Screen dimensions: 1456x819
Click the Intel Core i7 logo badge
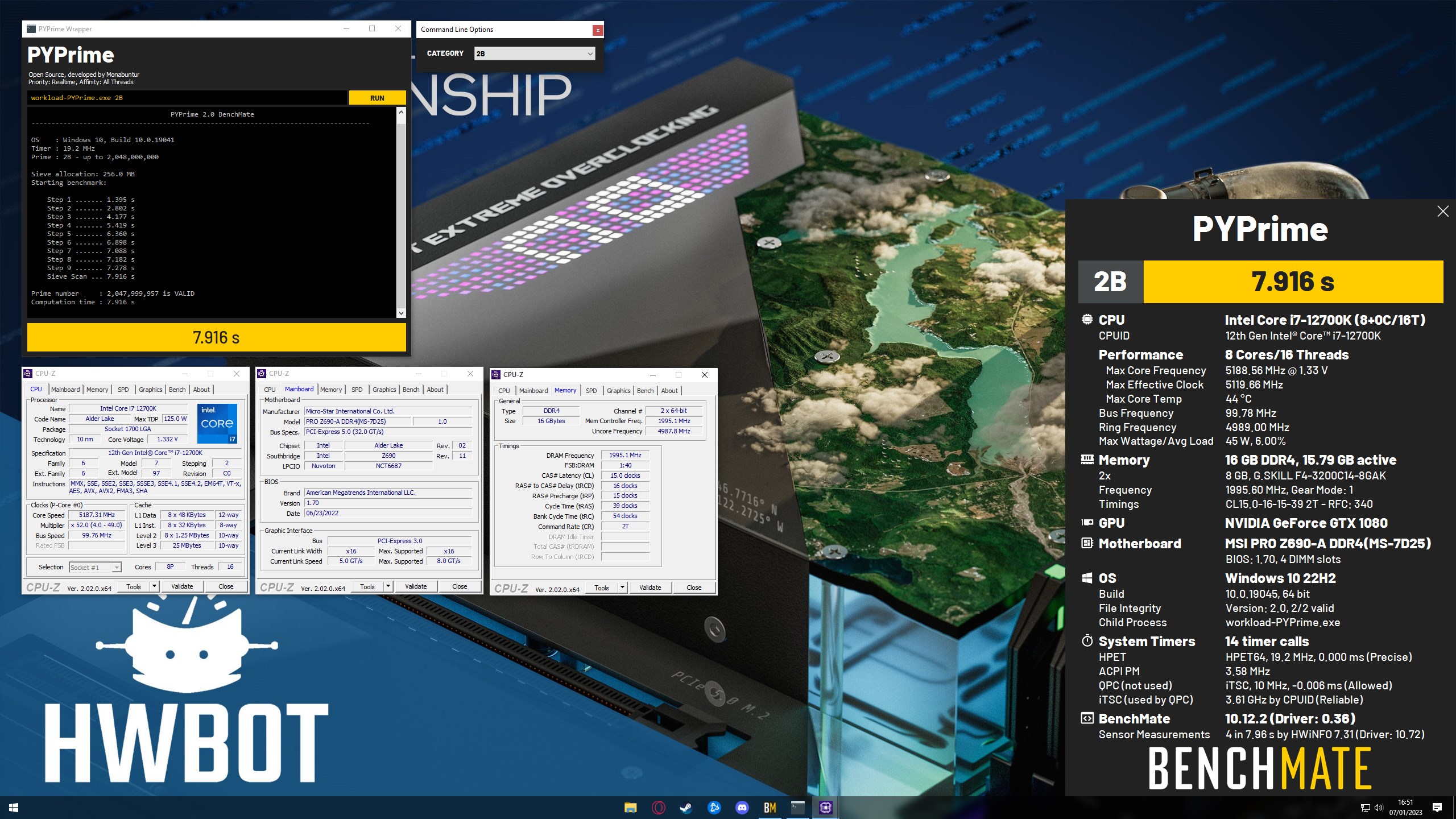coord(217,424)
